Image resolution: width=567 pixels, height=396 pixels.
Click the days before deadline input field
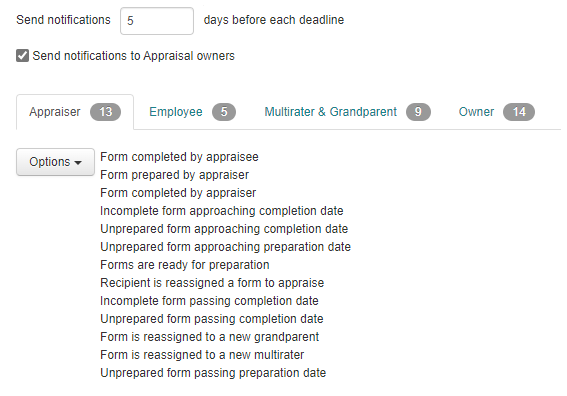[157, 21]
